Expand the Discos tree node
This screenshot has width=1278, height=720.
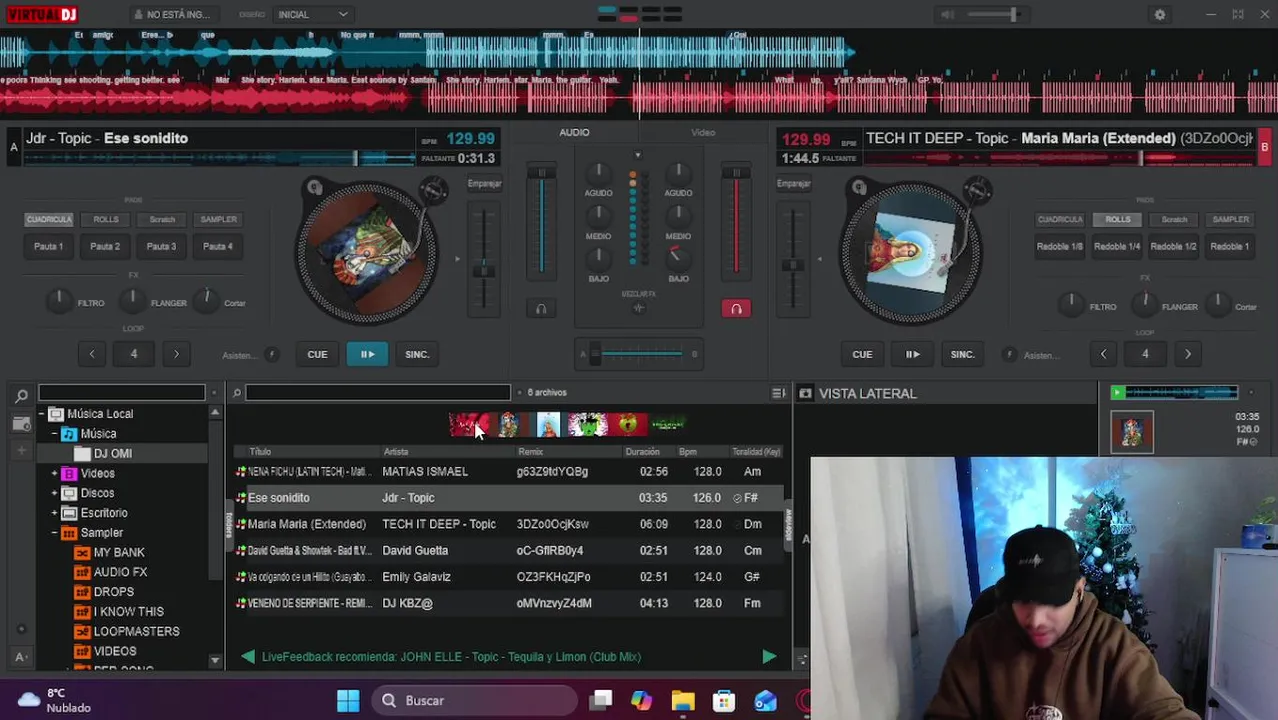[x=55, y=493]
